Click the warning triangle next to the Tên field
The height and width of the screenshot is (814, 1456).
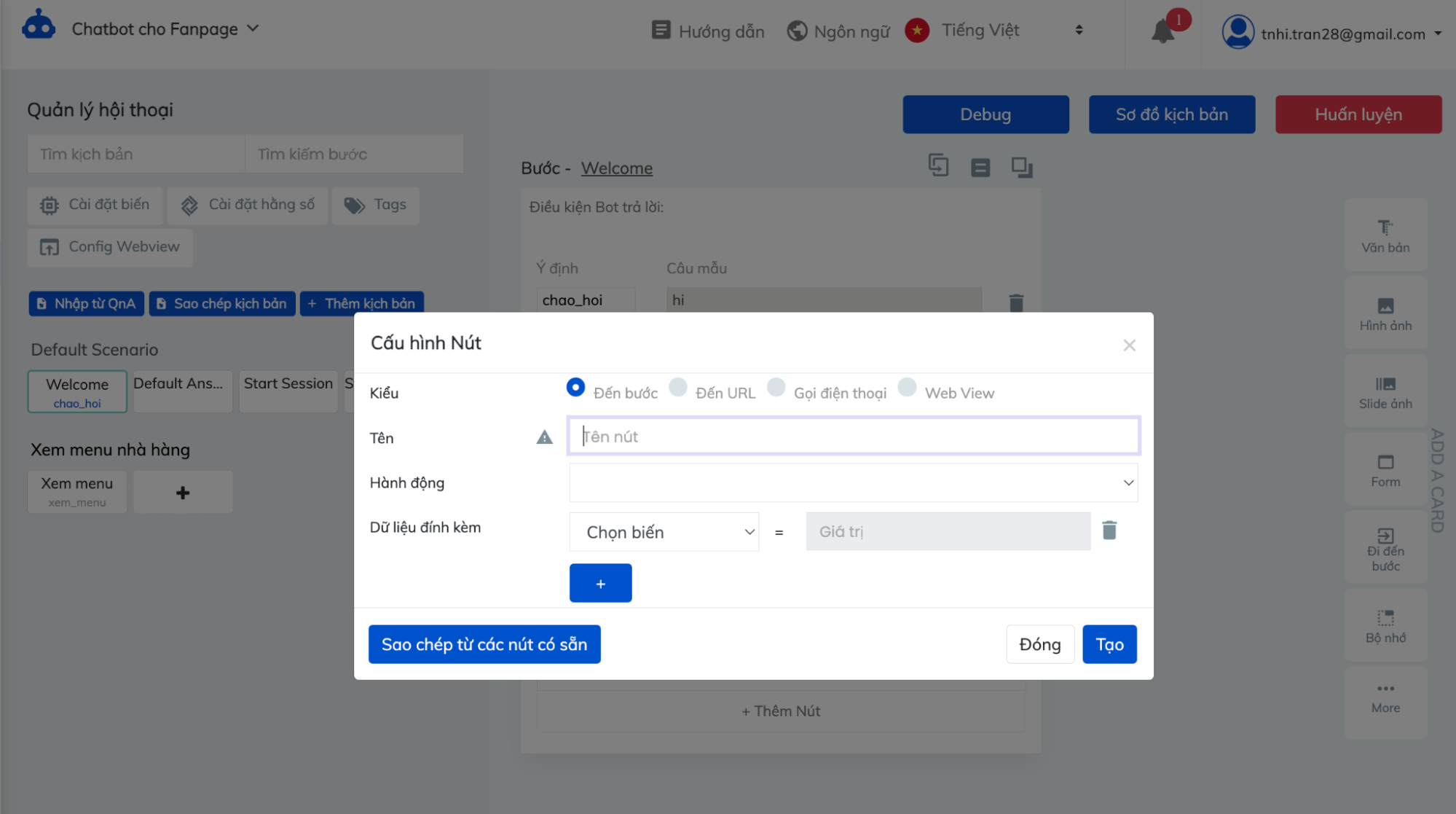[544, 437]
